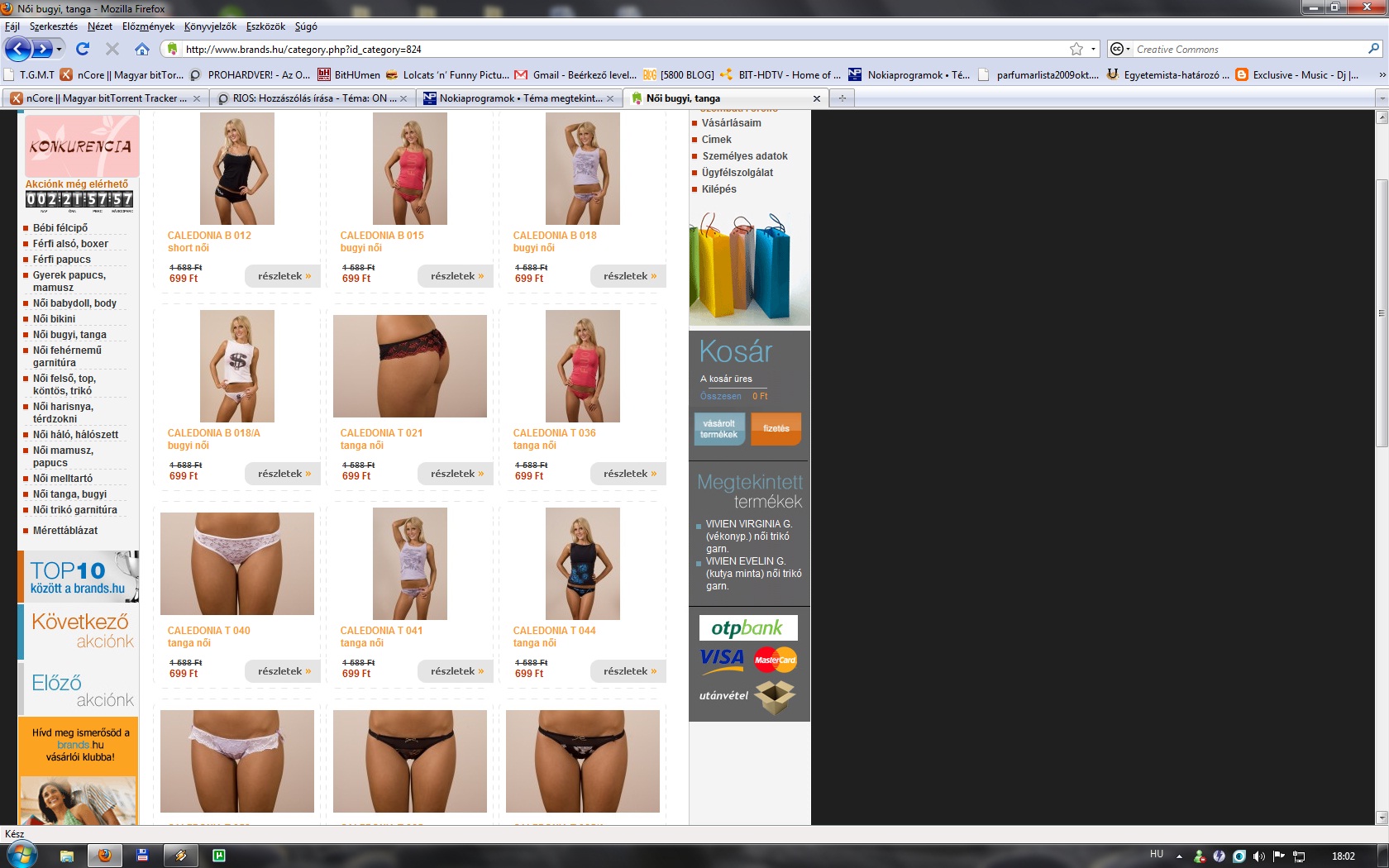Click the VISA logo

pyautogui.click(x=722, y=659)
